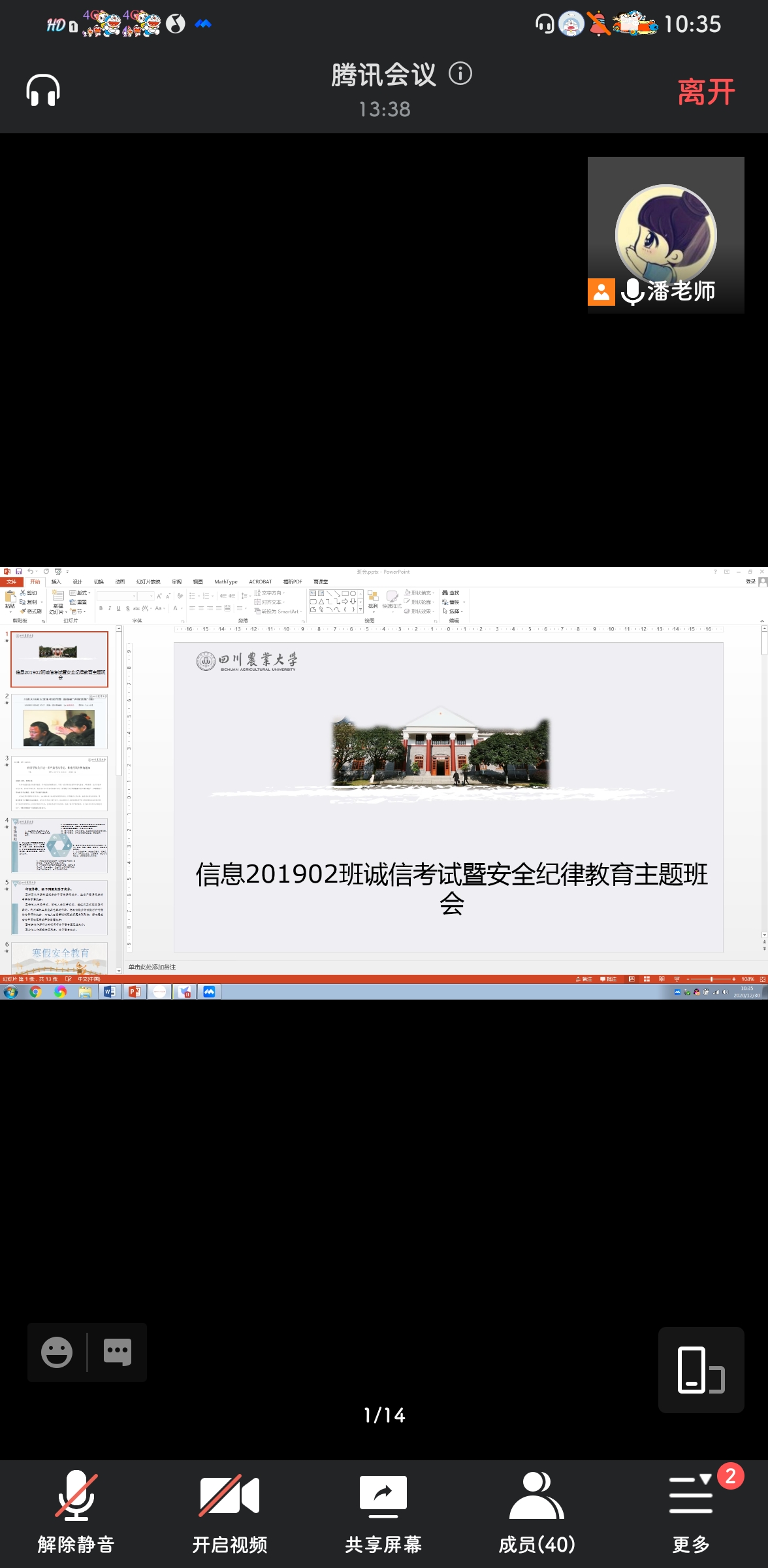Open the font name dropdown in ribbon
Image resolution: width=768 pixels, height=1568 pixels.
(x=117, y=596)
